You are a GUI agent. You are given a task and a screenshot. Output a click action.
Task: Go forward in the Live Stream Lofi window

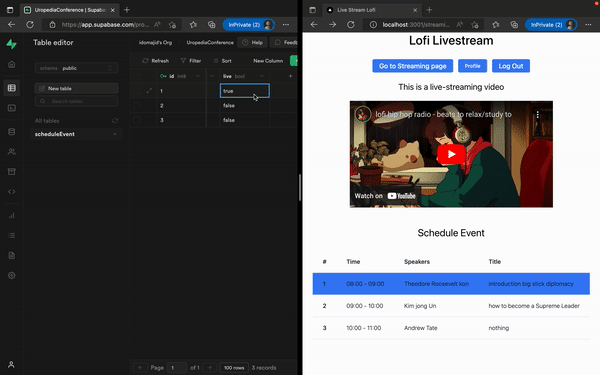[333, 25]
